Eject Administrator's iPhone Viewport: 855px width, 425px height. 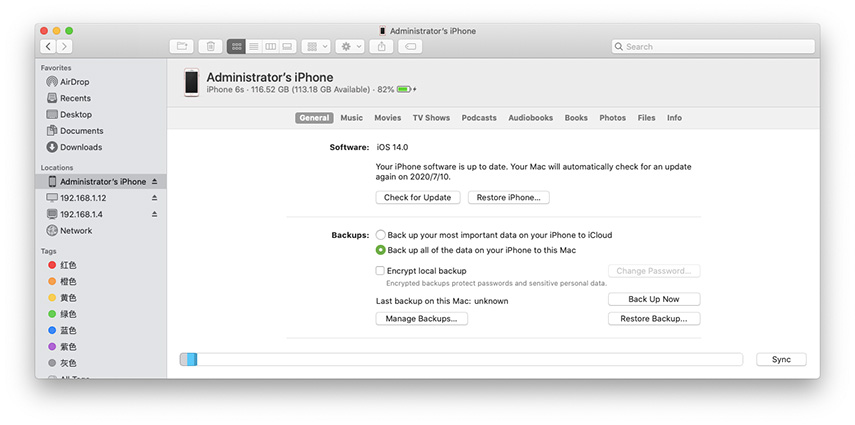click(x=154, y=182)
